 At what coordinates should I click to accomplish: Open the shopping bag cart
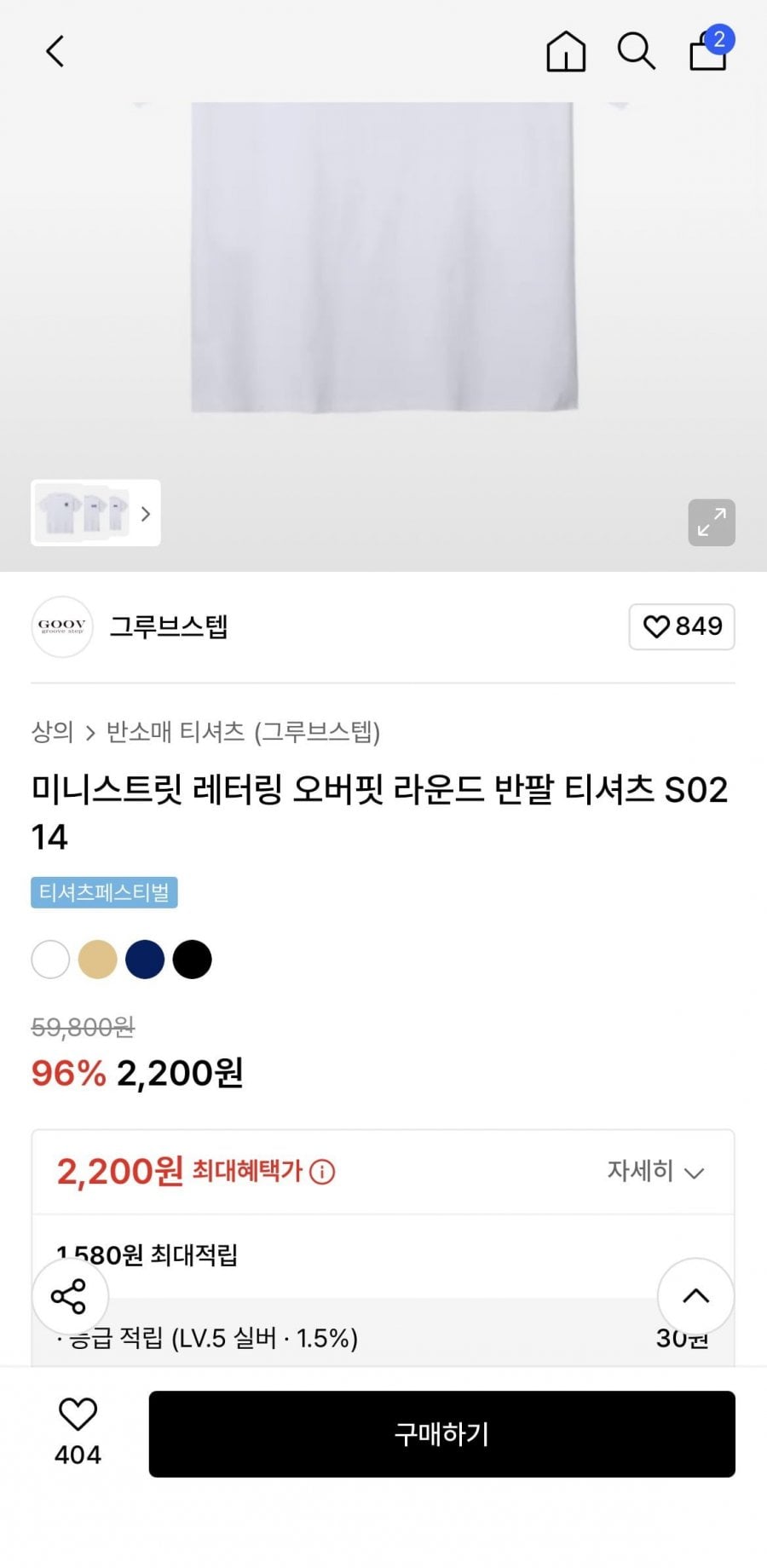point(709,51)
